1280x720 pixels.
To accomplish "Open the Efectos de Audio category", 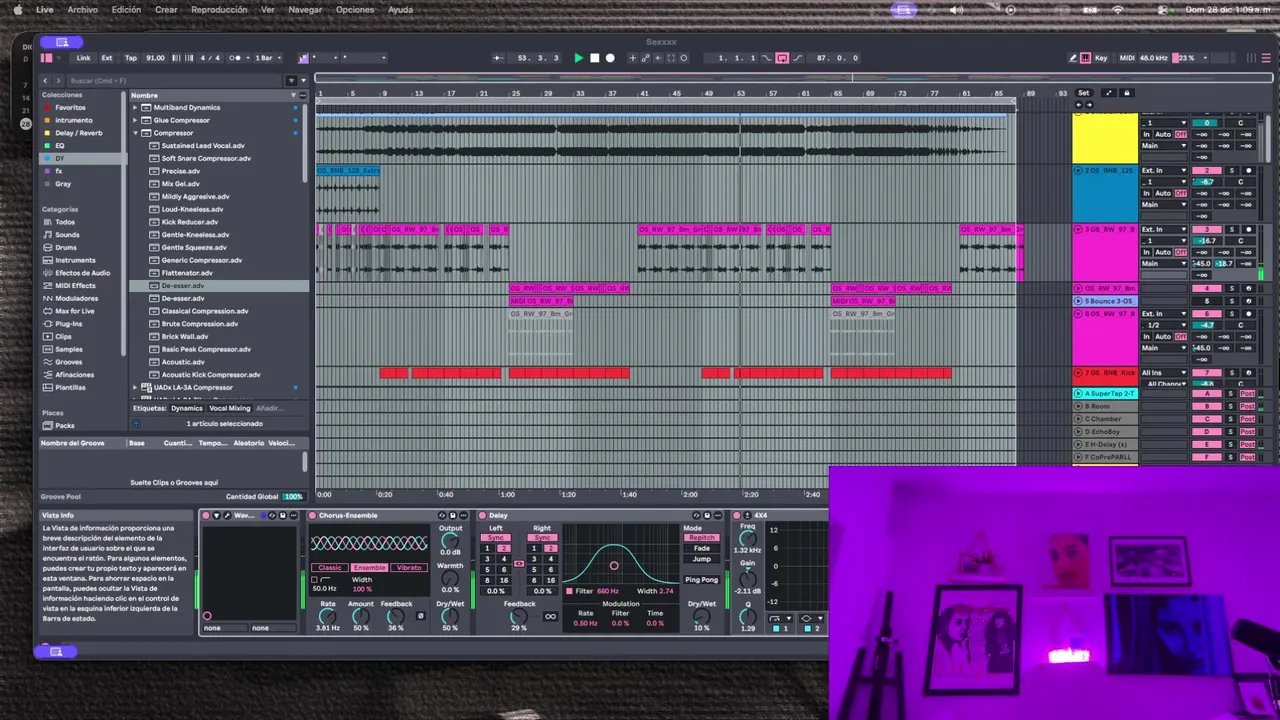I will pos(83,272).
